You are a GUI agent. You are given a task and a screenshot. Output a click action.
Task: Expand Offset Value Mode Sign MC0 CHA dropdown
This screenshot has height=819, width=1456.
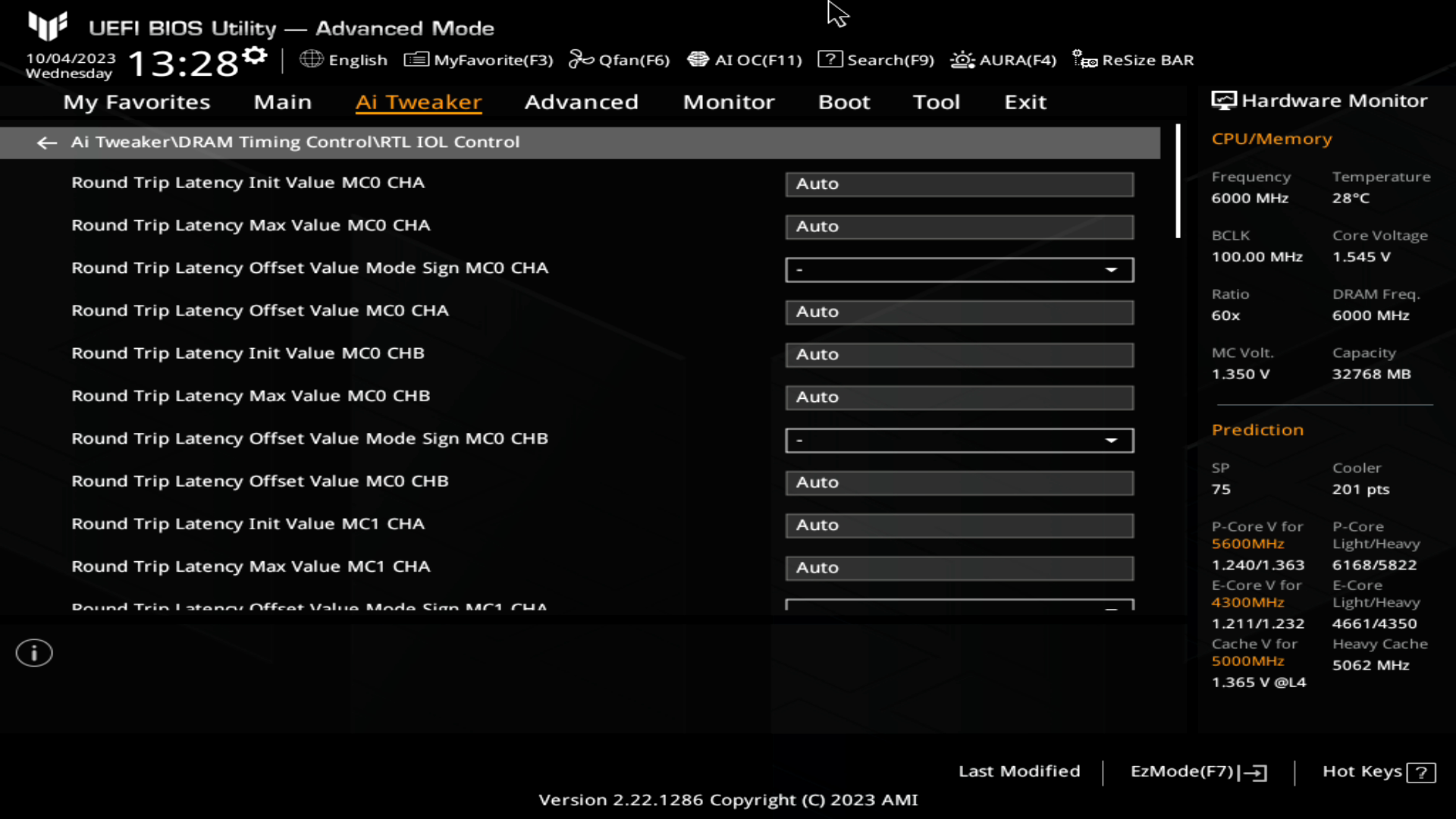coord(959,270)
